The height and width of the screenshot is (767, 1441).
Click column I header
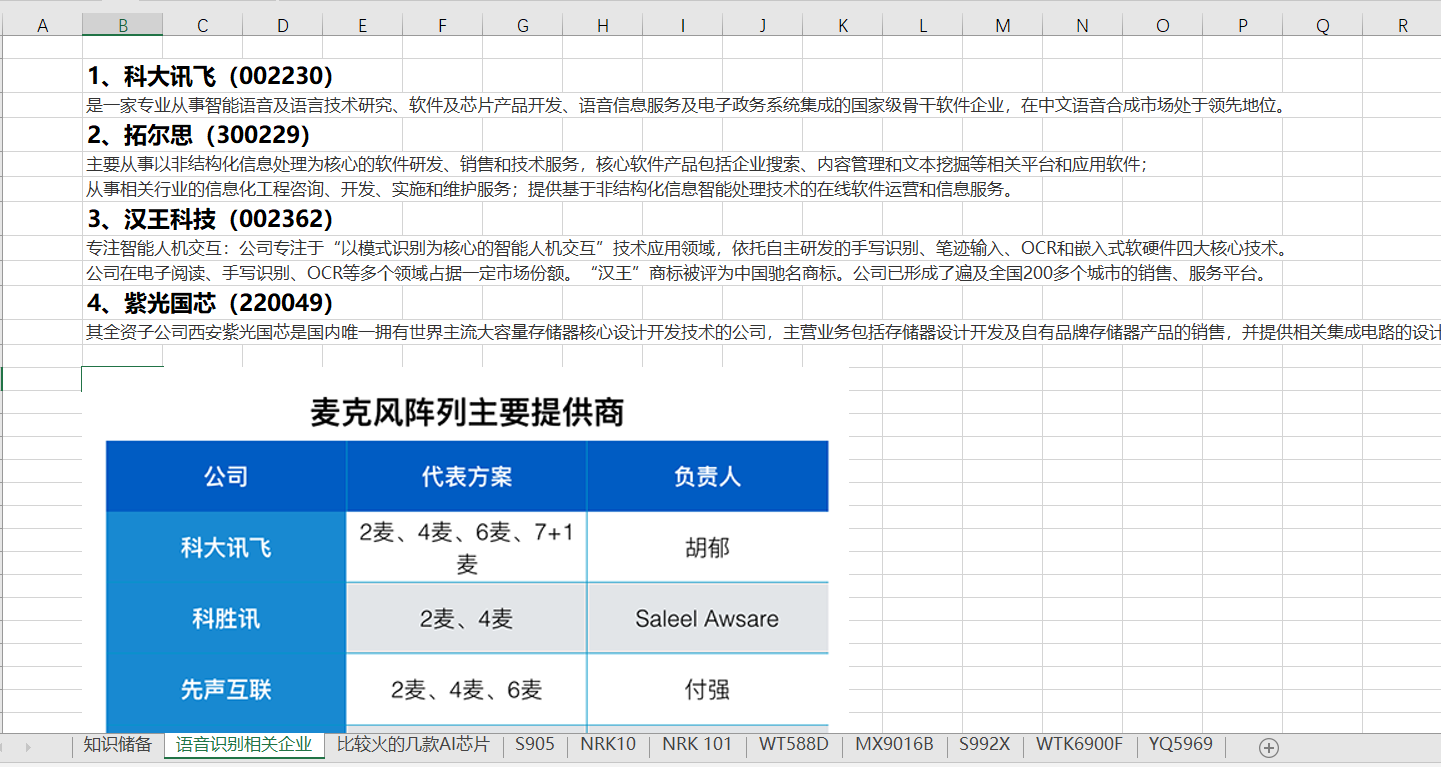click(683, 26)
